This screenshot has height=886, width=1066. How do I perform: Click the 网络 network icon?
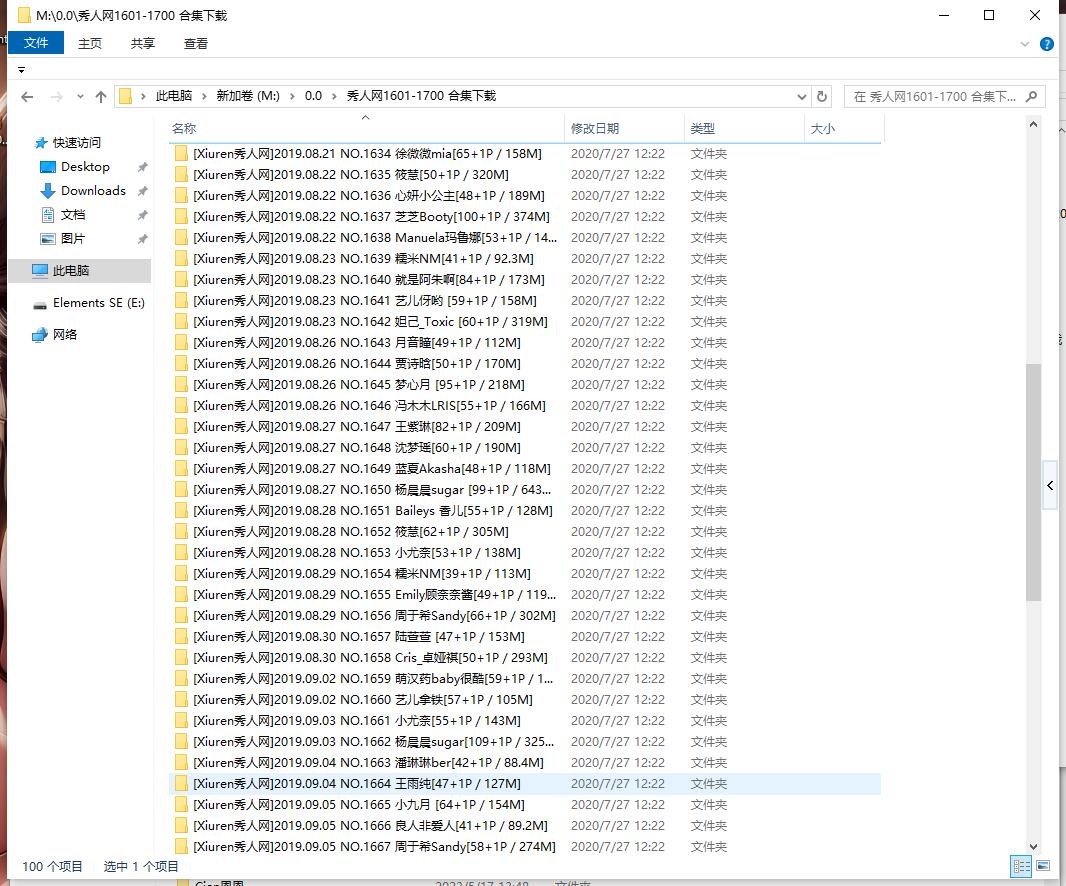tap(40, 335)
